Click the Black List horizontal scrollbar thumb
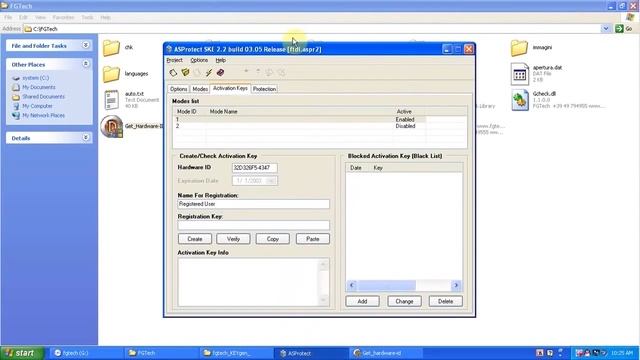This screenshot has height=360, width=640. pos(386,285)
